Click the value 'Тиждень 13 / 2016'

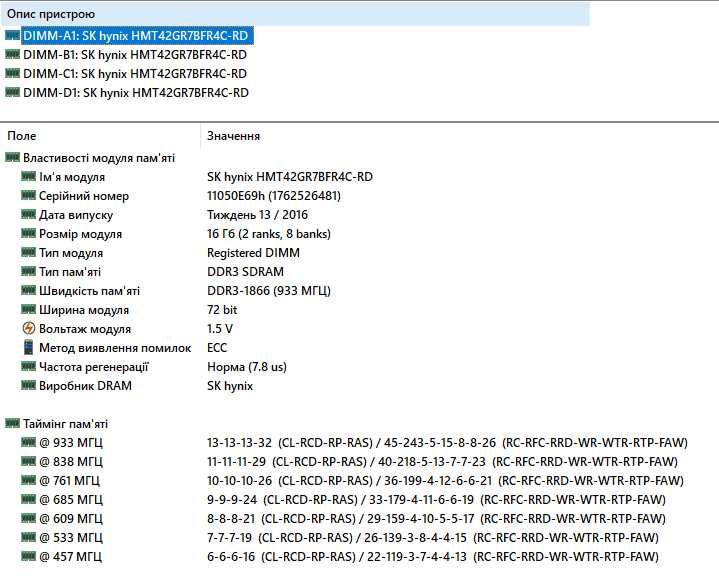point(257,215)
